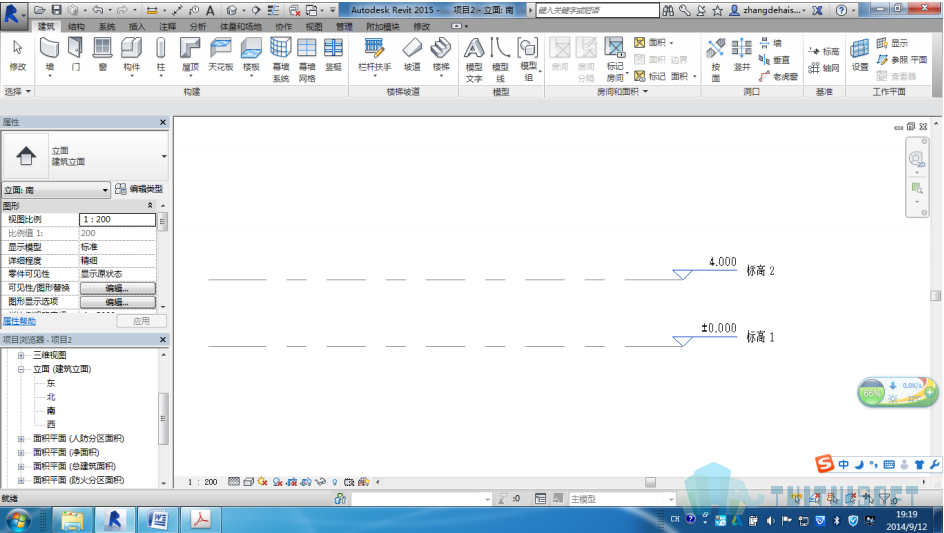The height and width of the screenshot is (533, 944).
Task: Open the 插入 ribbon tab
Action: coord(137,26)
